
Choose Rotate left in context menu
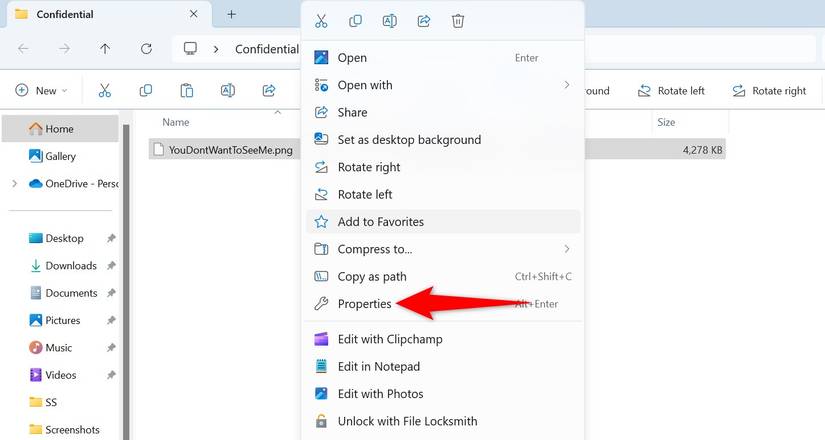tap(443, 195)
